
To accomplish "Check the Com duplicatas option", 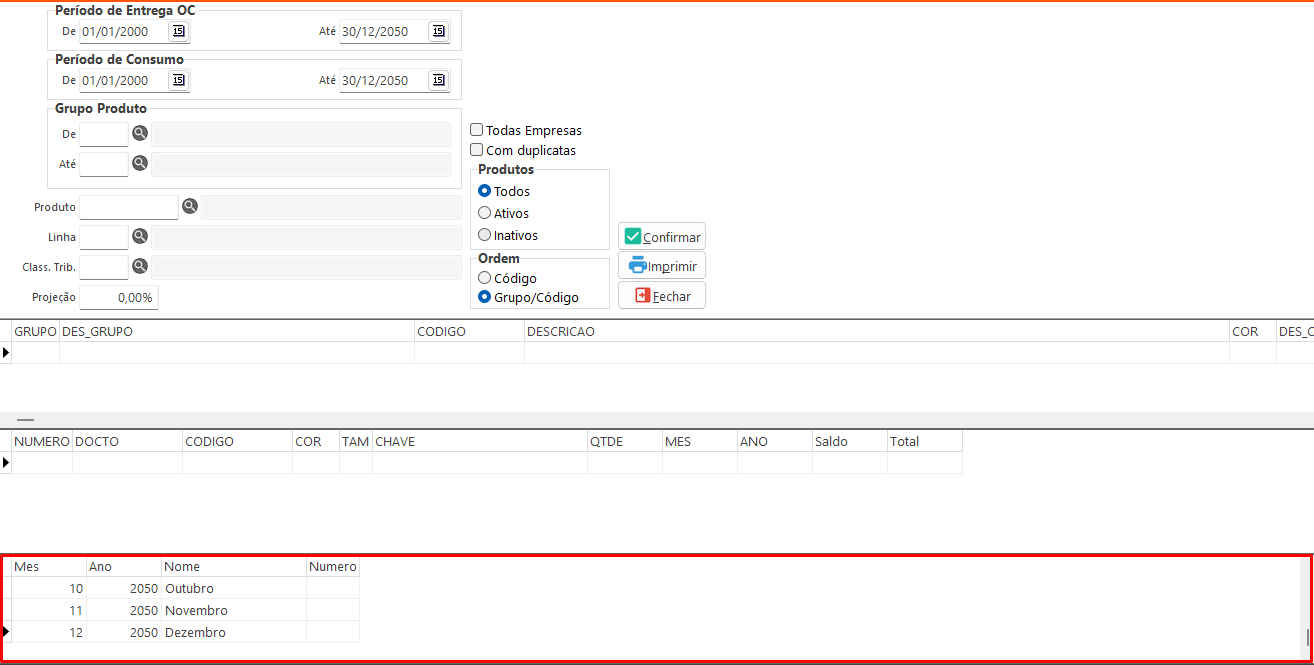I will tap(477, 150).
